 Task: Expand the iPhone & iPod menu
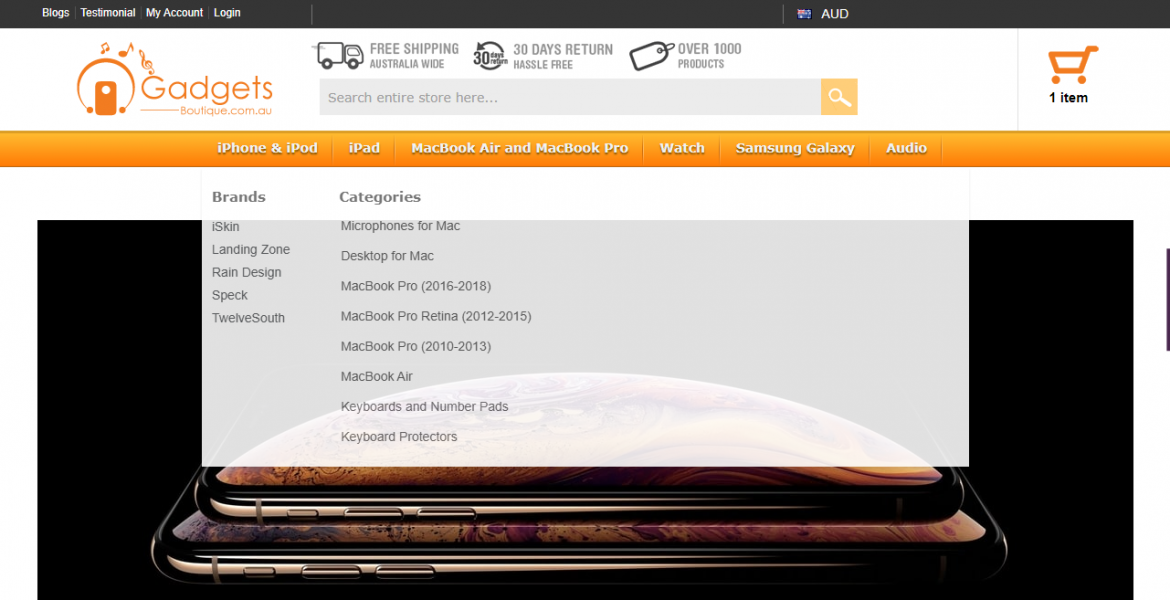[x=267, y=148]
